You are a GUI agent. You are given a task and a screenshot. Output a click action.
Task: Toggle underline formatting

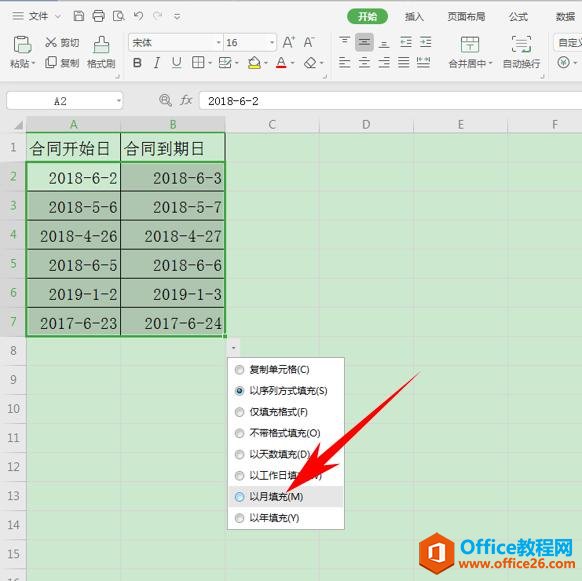click(176, 63)
